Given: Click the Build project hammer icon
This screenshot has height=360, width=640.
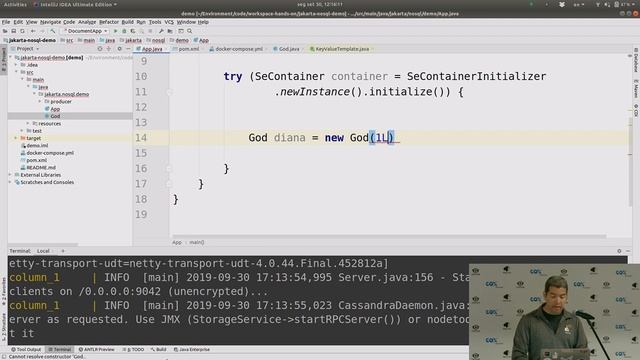Looking at the screenshot, I should (x=53, y=31).
